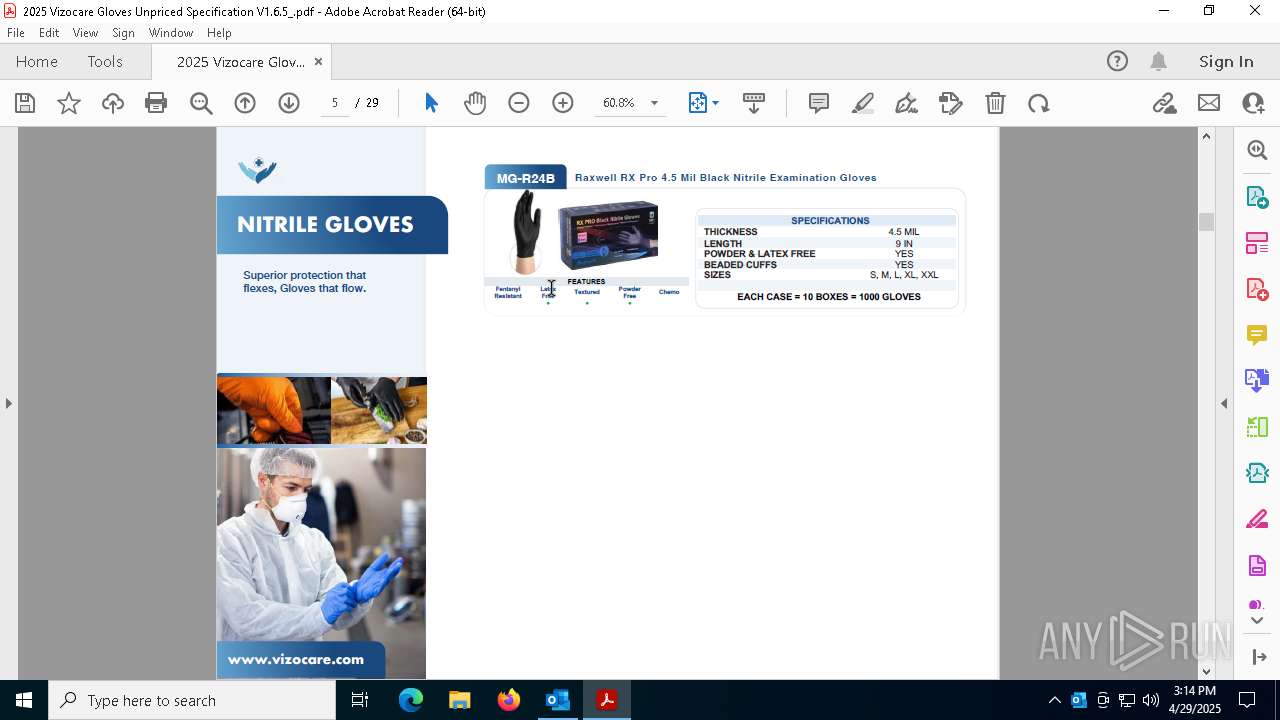This screenshot has height=720, width=1280.
Task: Add a sticky note comment
Action: pyautogui.click(x=819, y=103)
